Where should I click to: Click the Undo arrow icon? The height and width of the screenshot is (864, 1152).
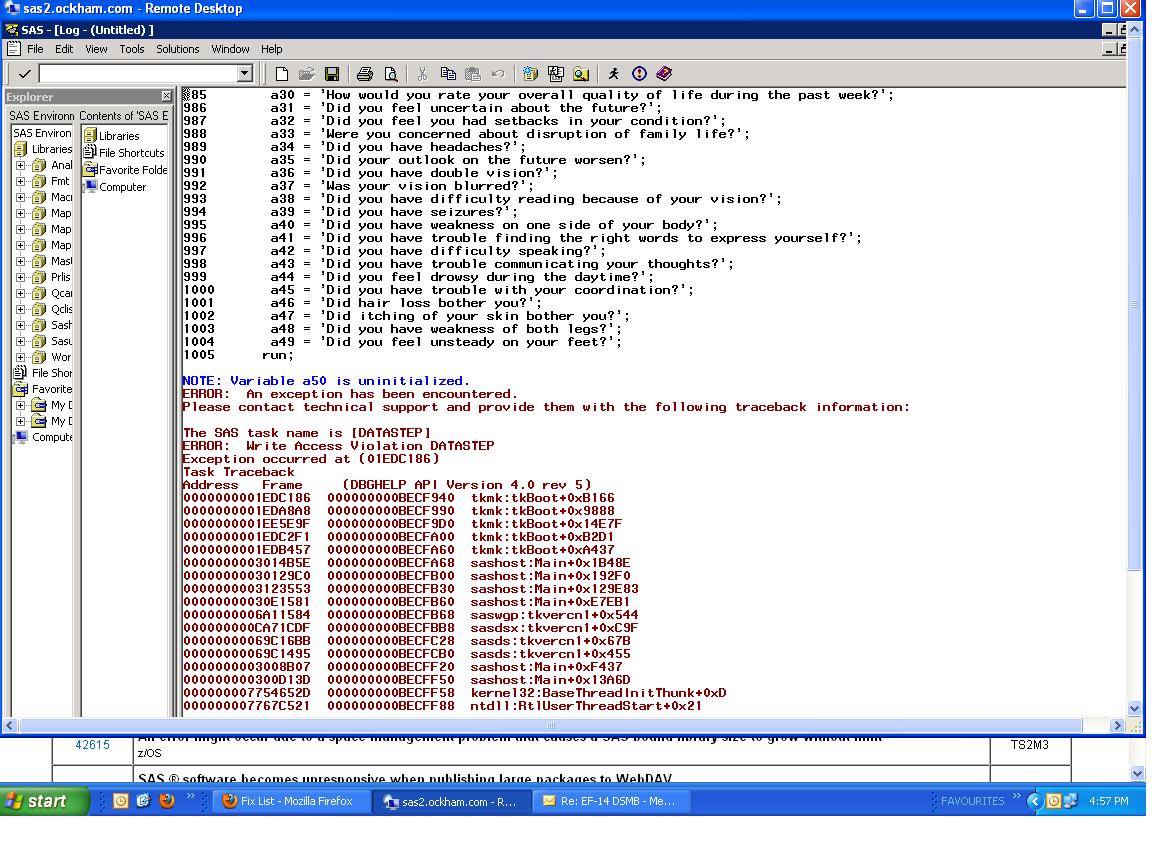pos(499,73)
